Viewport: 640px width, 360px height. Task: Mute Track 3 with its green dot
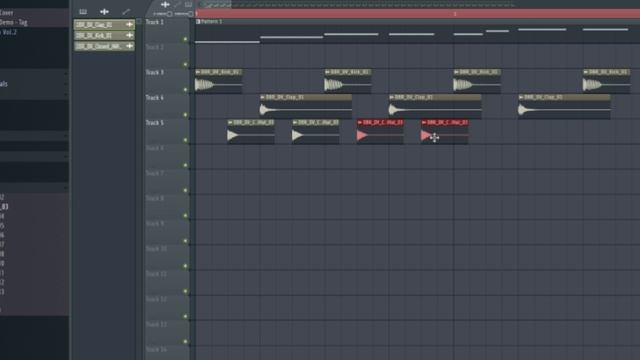click(185, 90)
